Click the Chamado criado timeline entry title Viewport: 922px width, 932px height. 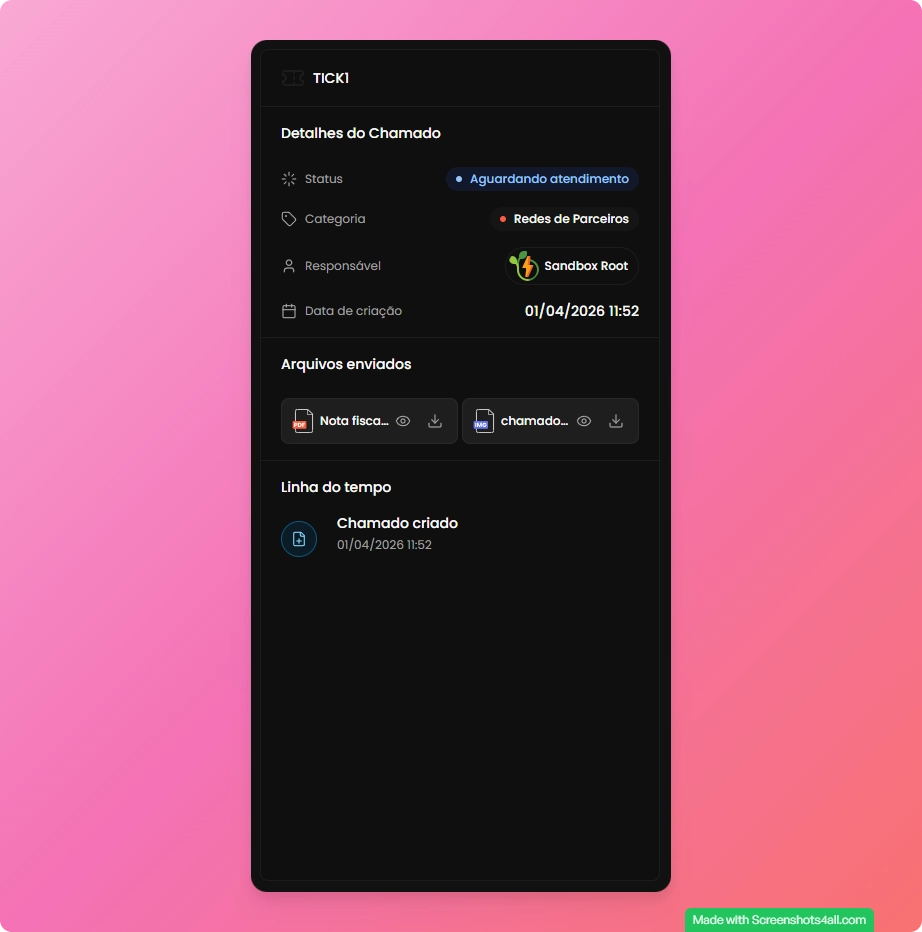397,523
